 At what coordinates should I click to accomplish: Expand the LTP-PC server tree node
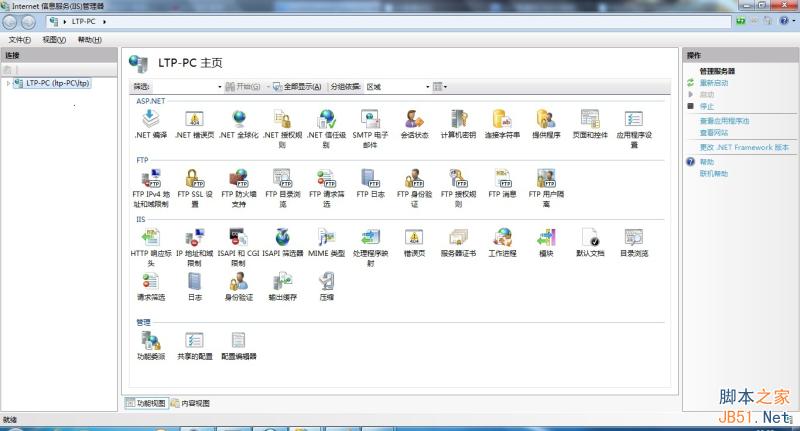click(x=9, y=83)
